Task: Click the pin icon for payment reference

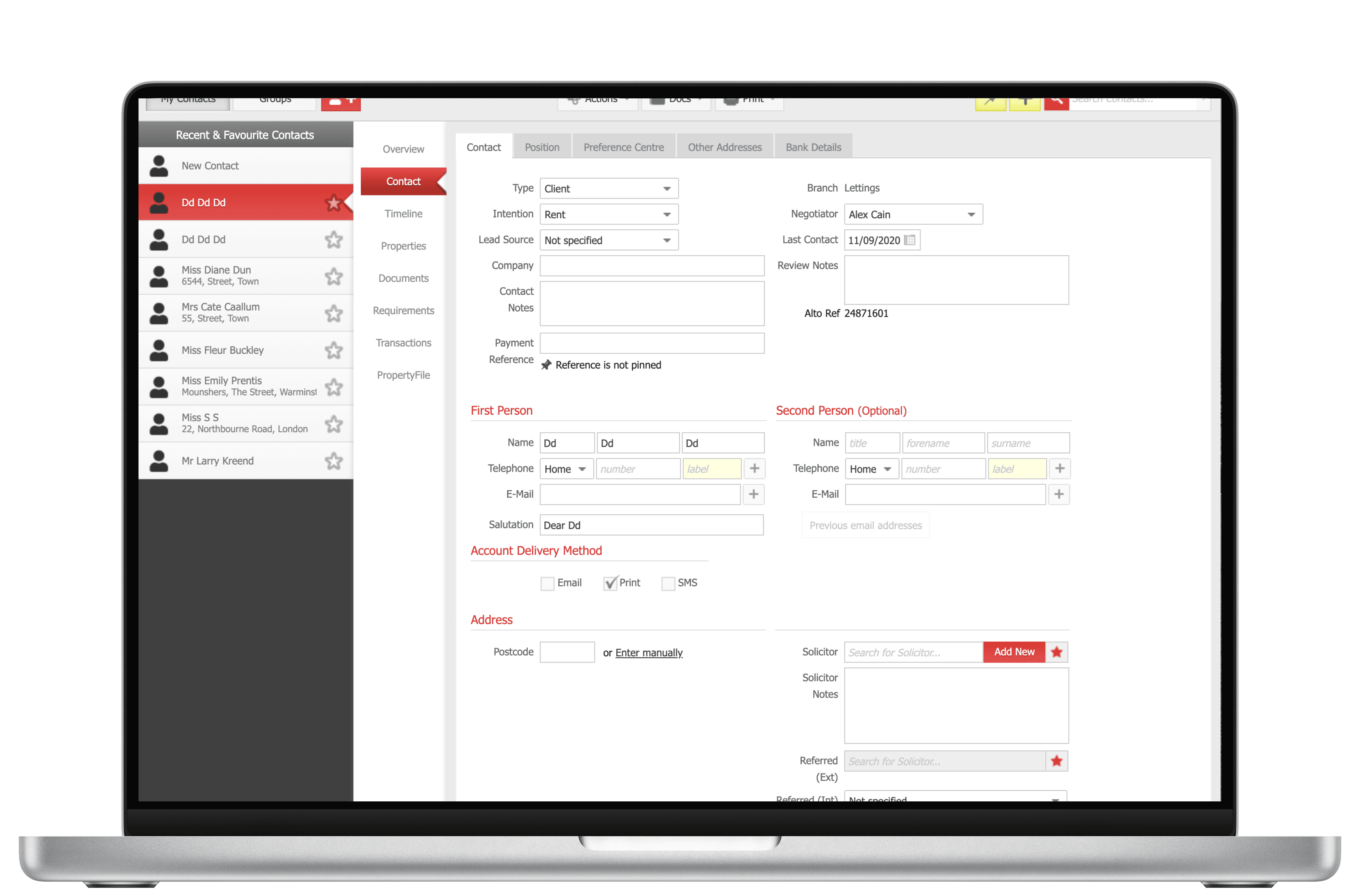Action: (546, 365)
